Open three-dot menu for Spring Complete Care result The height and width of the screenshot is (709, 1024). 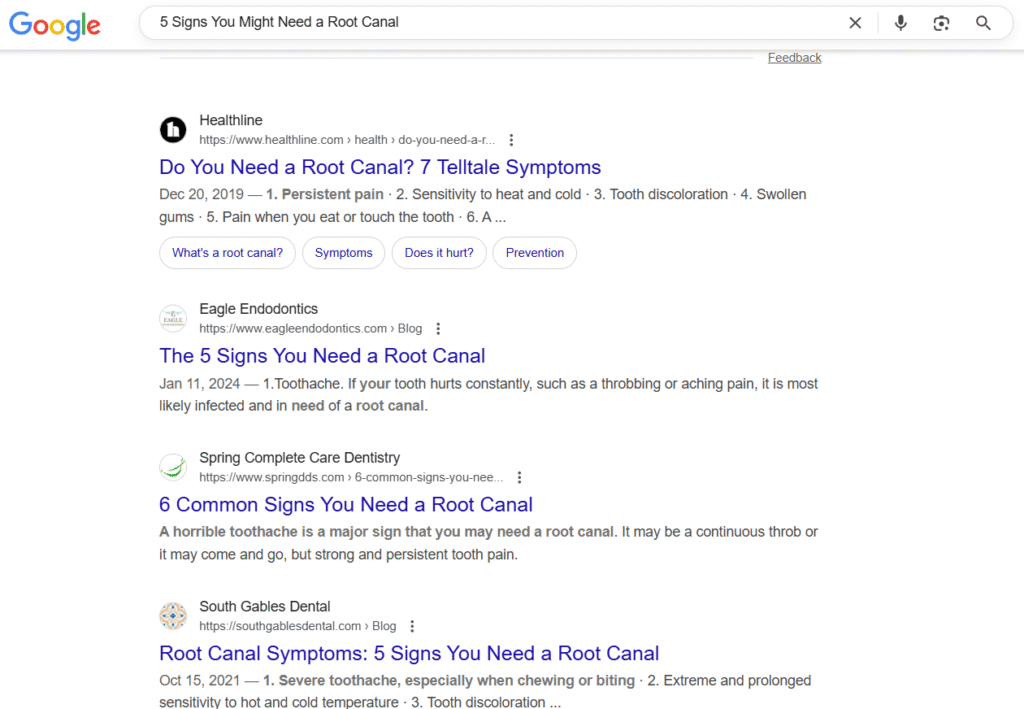(519, 477)
